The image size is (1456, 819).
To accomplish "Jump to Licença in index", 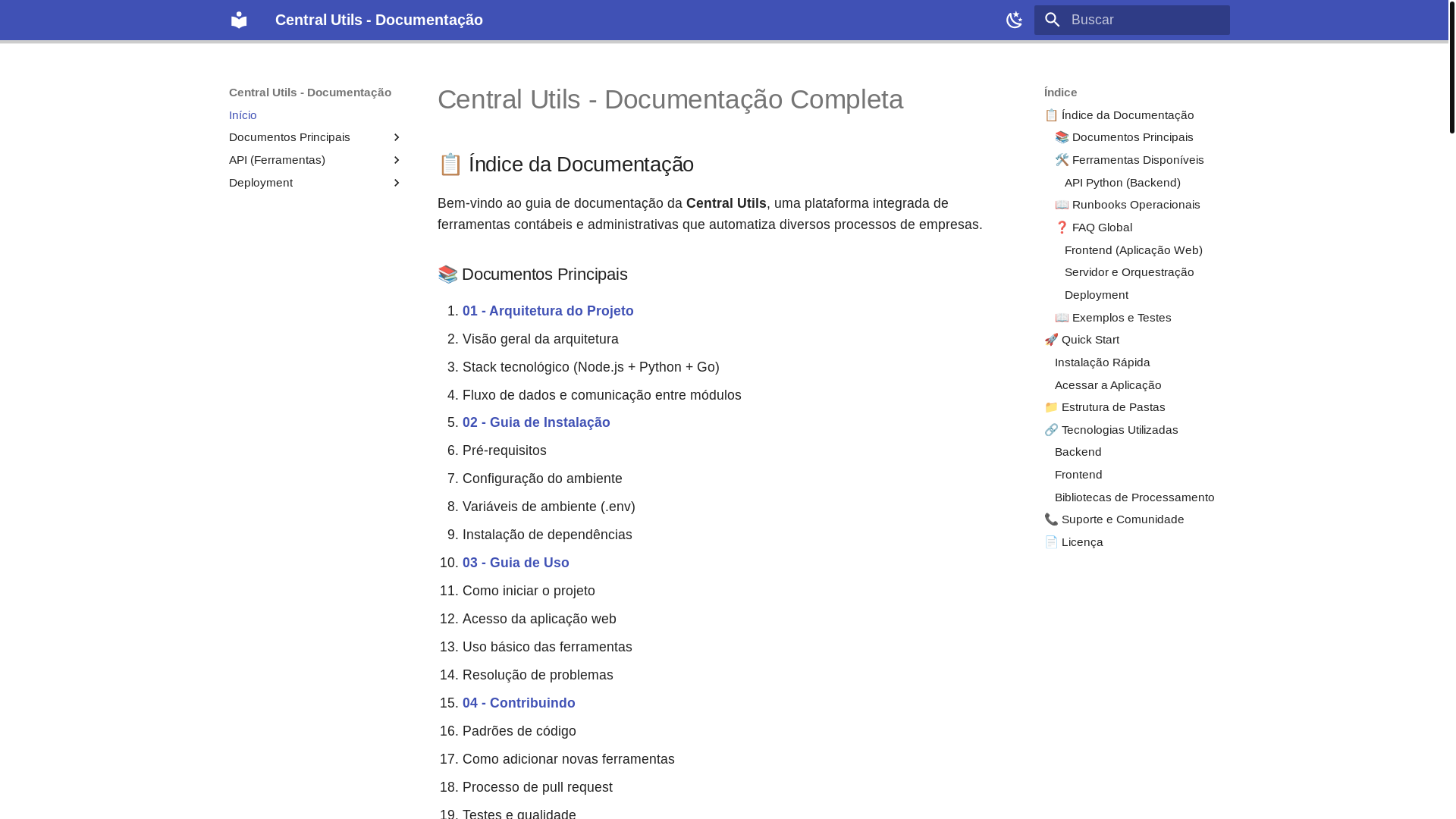I will pyautogui.click(x=1074, y=542).
